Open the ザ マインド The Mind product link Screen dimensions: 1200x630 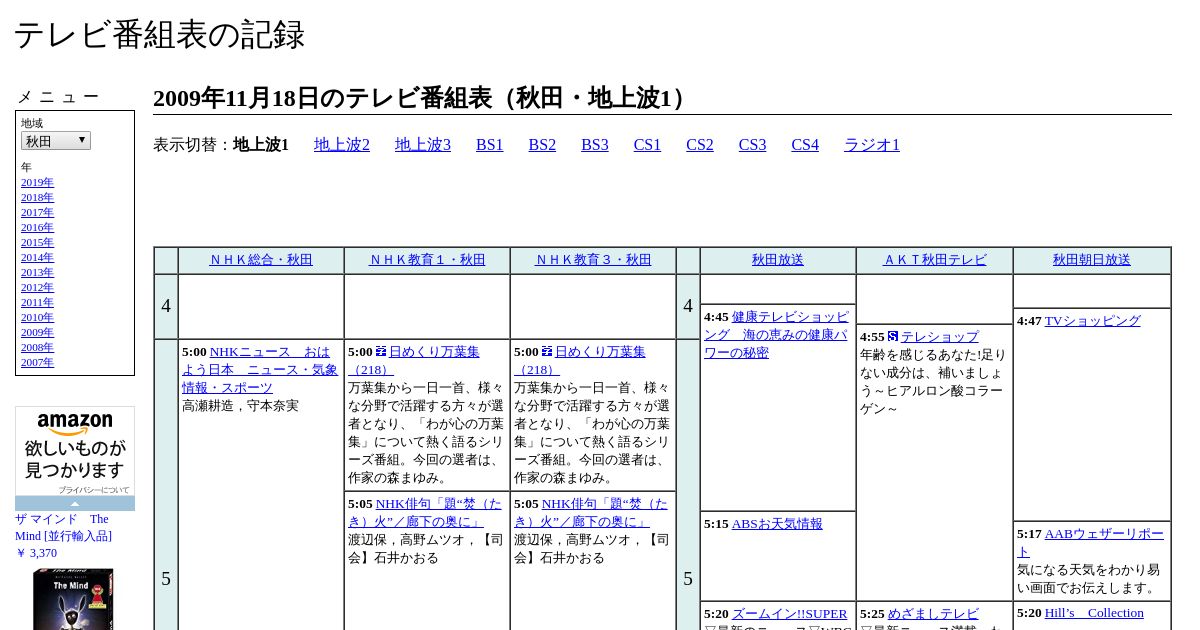point(63,527)
